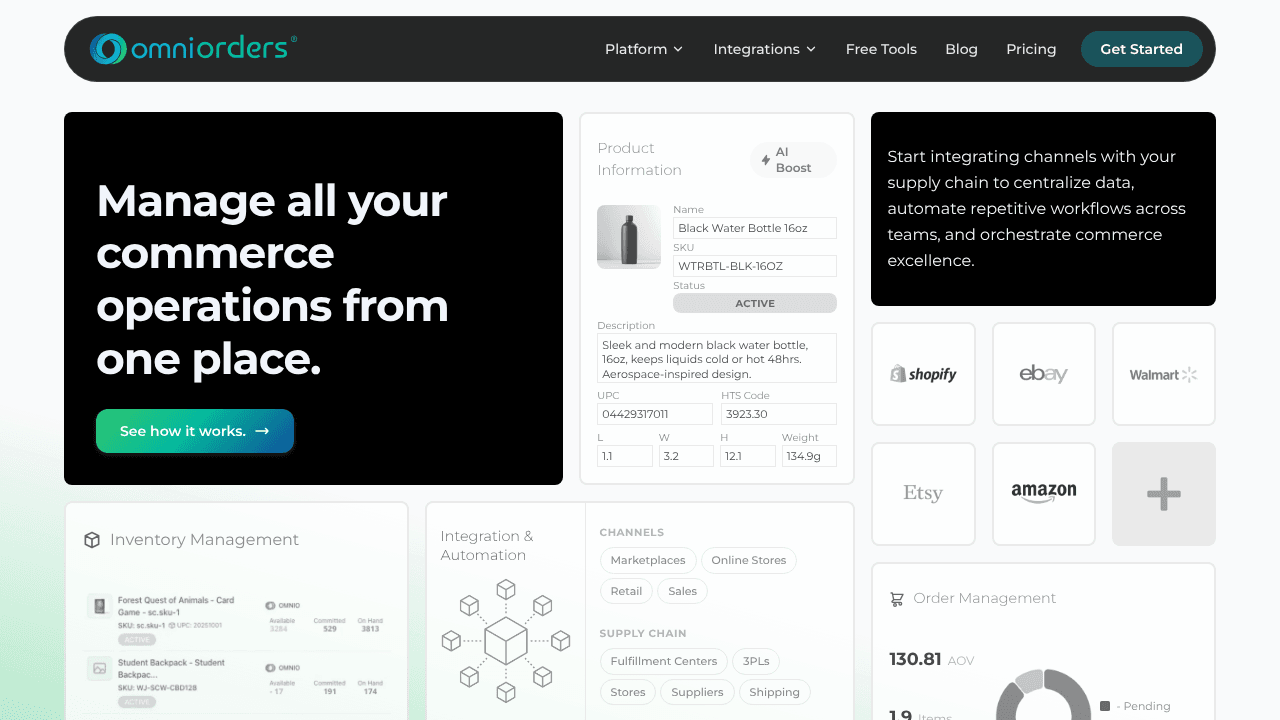Click the SUPPLY CHAIN section label
Image resolution: width=1280 pixels, height=720 pixels.
tap(643, 634)
